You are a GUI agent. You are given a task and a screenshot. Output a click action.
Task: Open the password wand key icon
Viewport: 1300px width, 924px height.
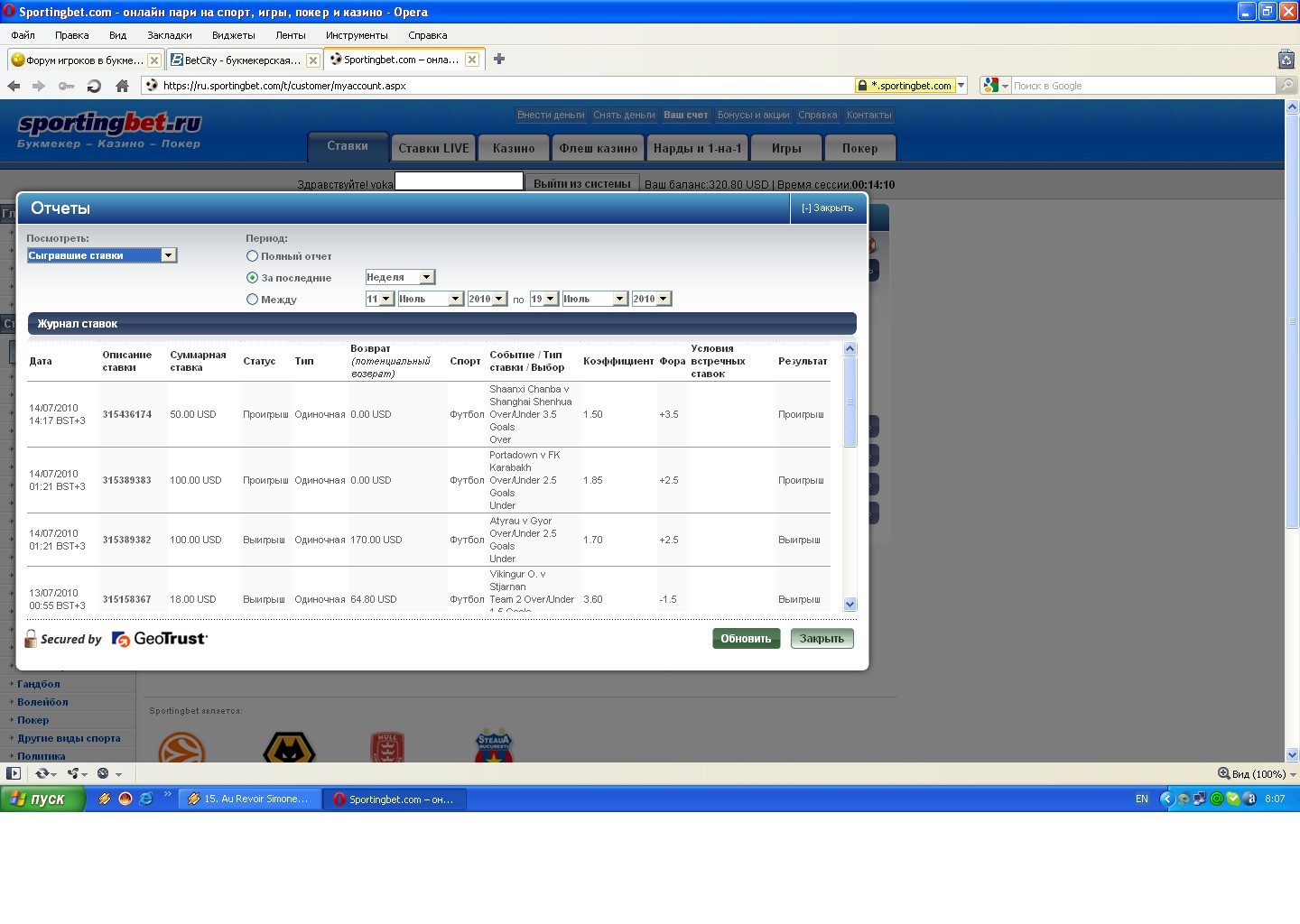66,86
